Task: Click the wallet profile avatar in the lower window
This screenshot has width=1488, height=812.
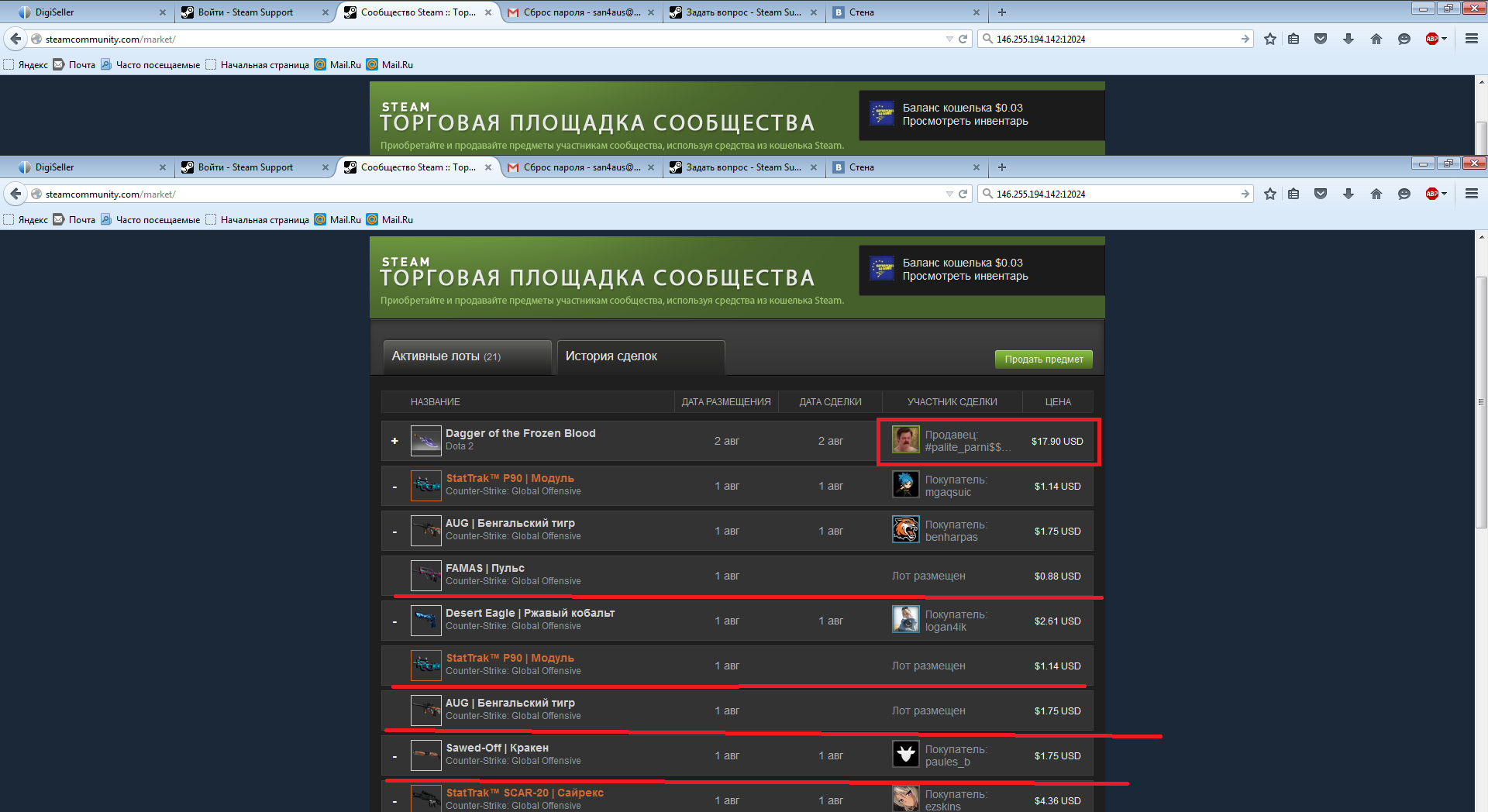Action: (881, 269)
